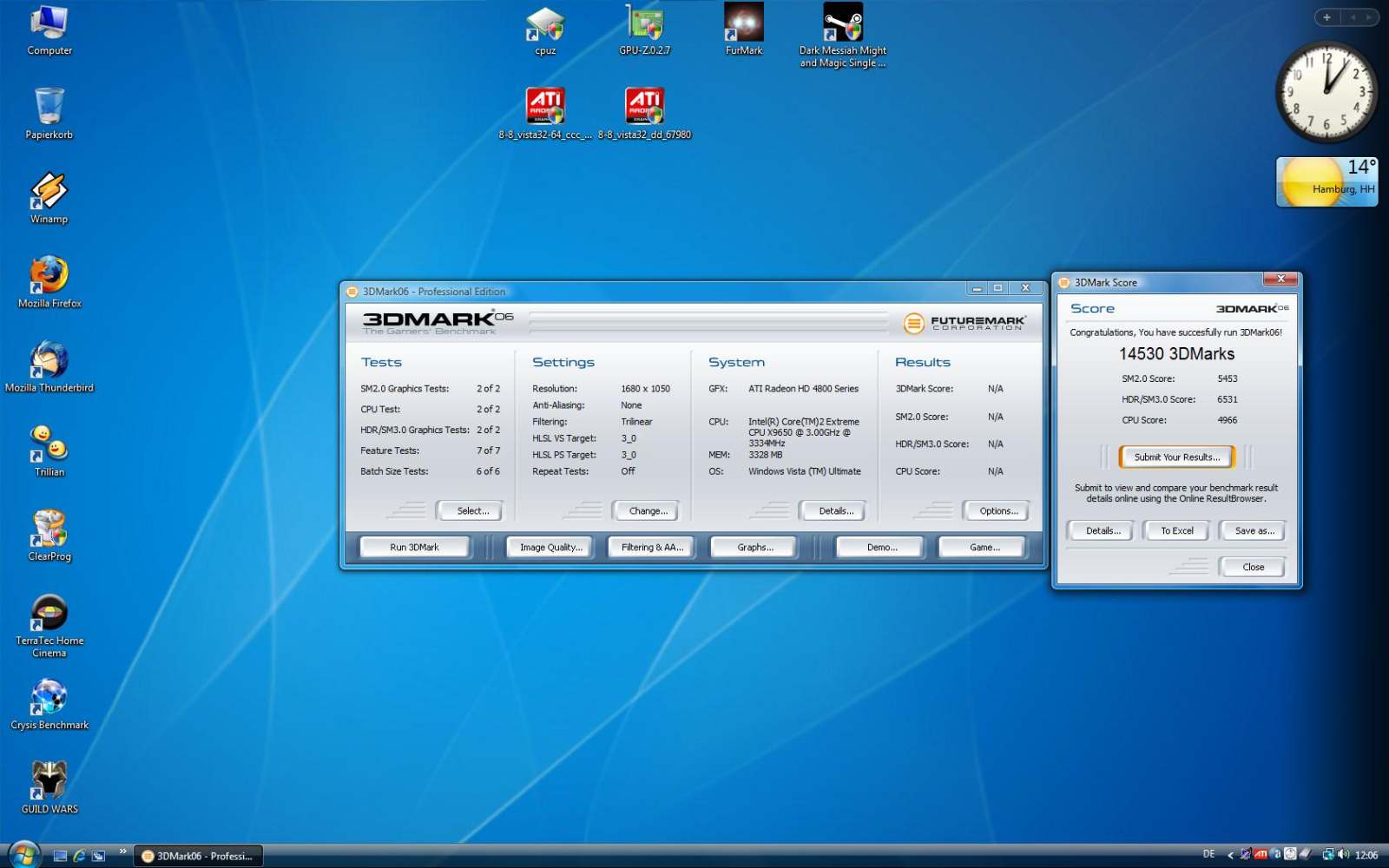Screen dimensions: 1389x868
Task: Select the cpuz desktop shortcut
Action: pos(545,30)
